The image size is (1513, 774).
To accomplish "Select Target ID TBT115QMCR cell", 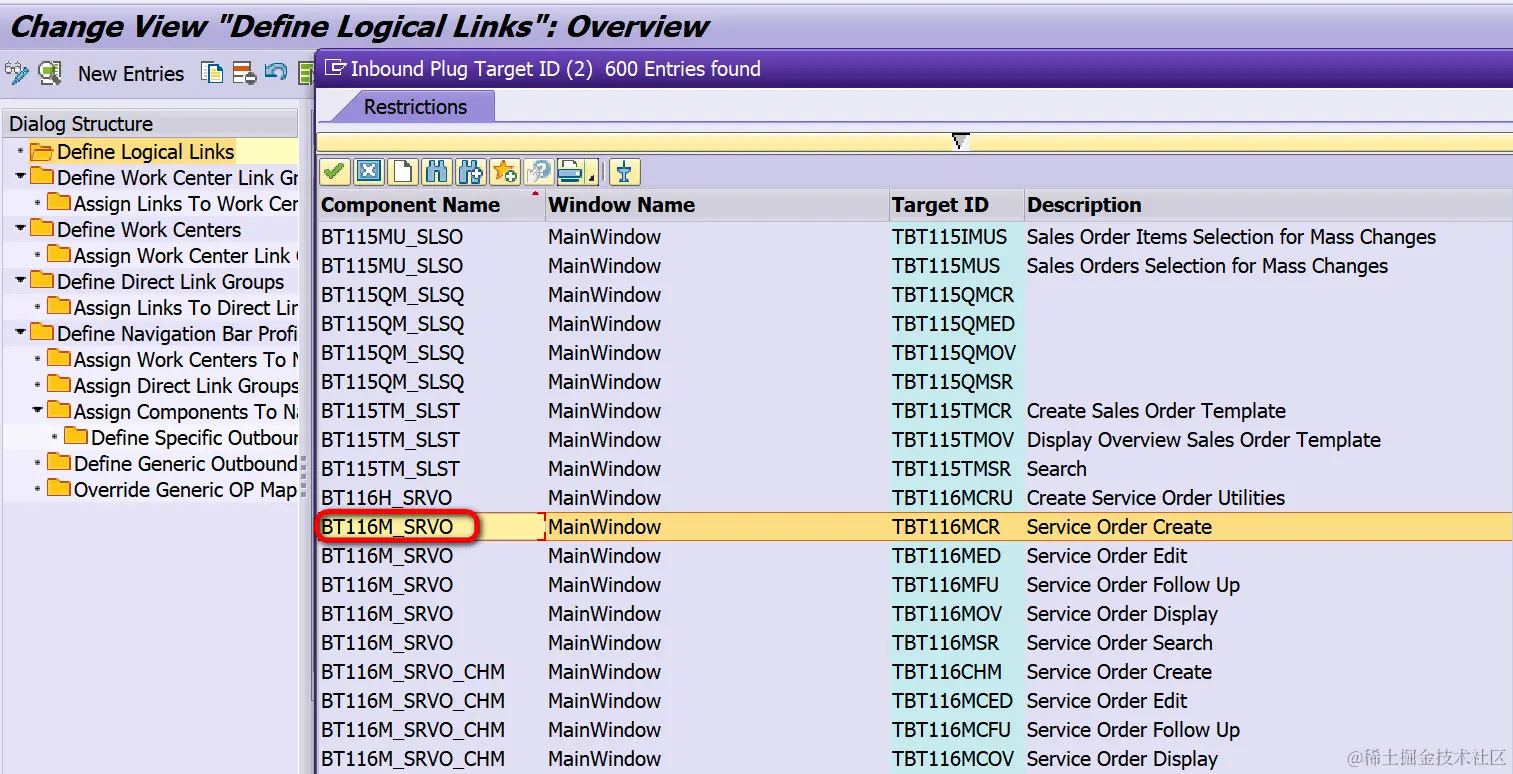I will (x=956, y=295).
